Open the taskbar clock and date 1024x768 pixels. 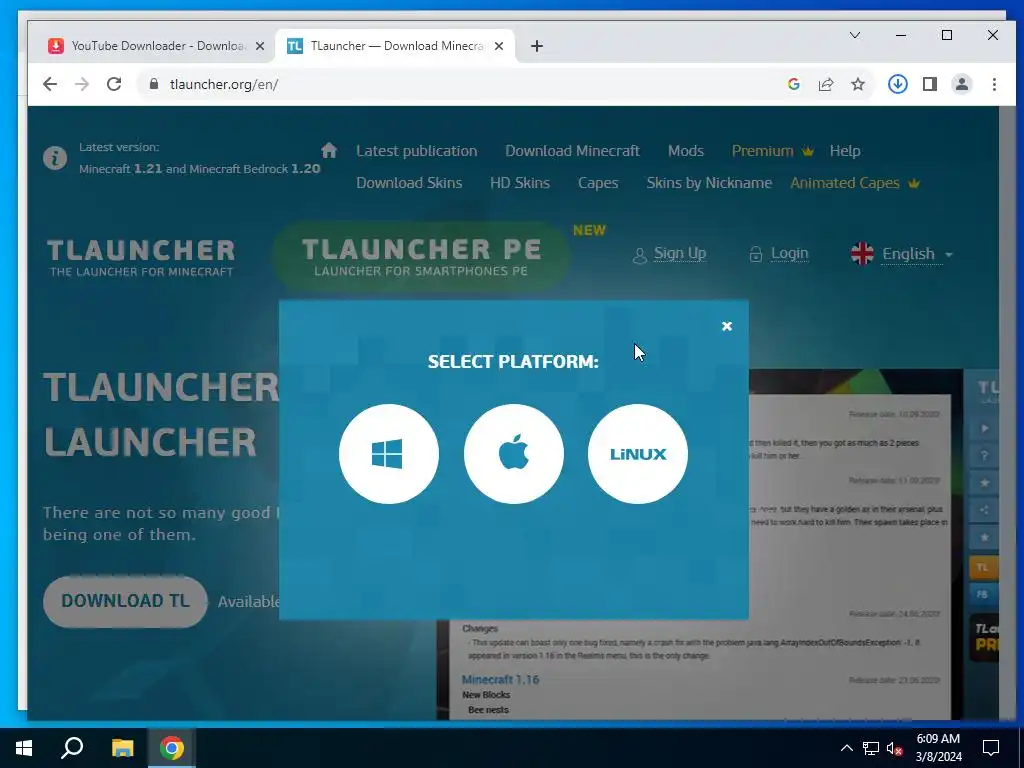pyautogui.click(x=938, y=748)
